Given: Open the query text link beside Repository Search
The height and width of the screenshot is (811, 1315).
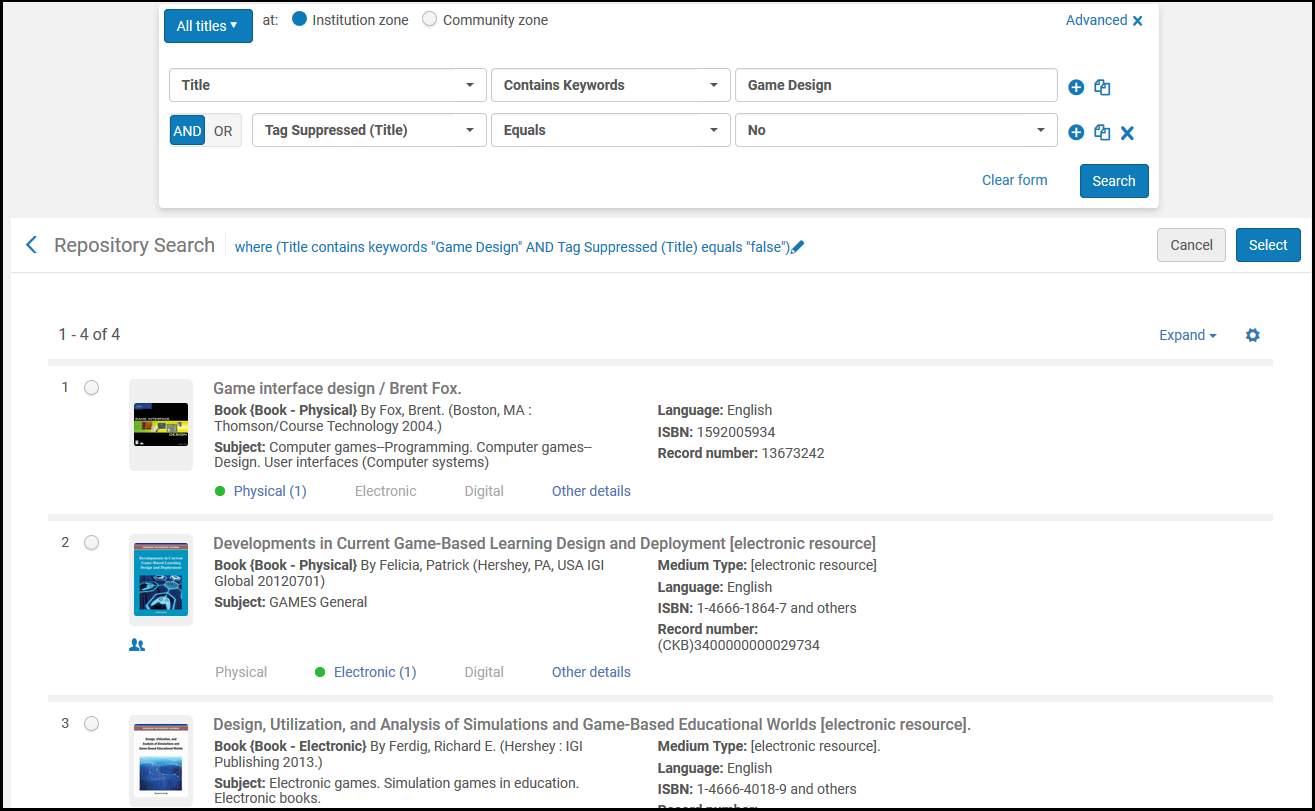Looking at the screenshot, I should 512,247.
